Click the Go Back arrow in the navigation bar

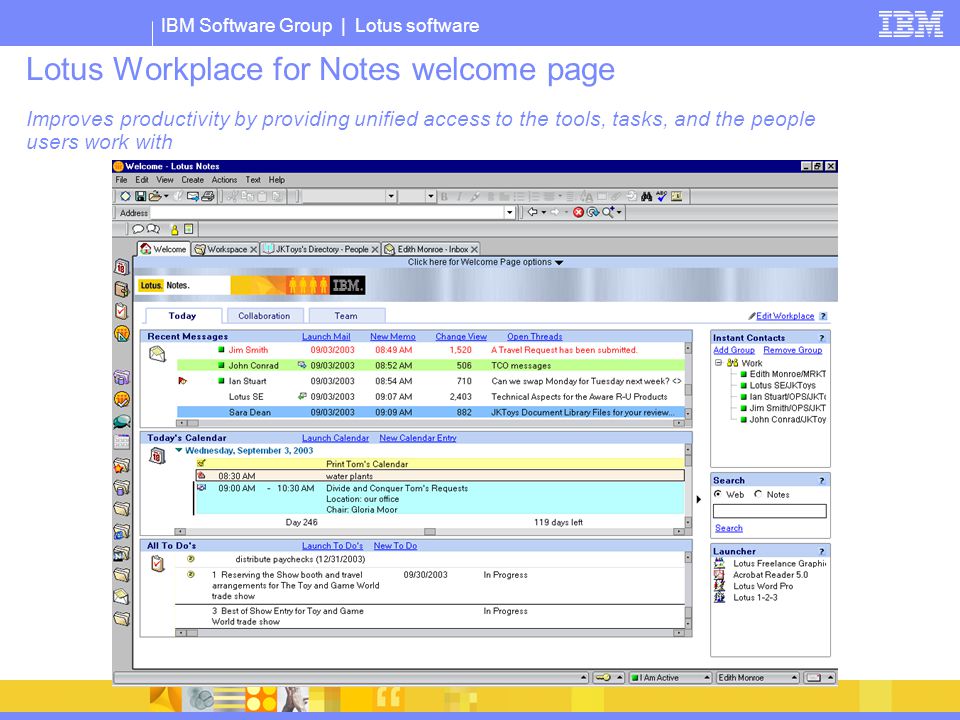coord(533,212)
